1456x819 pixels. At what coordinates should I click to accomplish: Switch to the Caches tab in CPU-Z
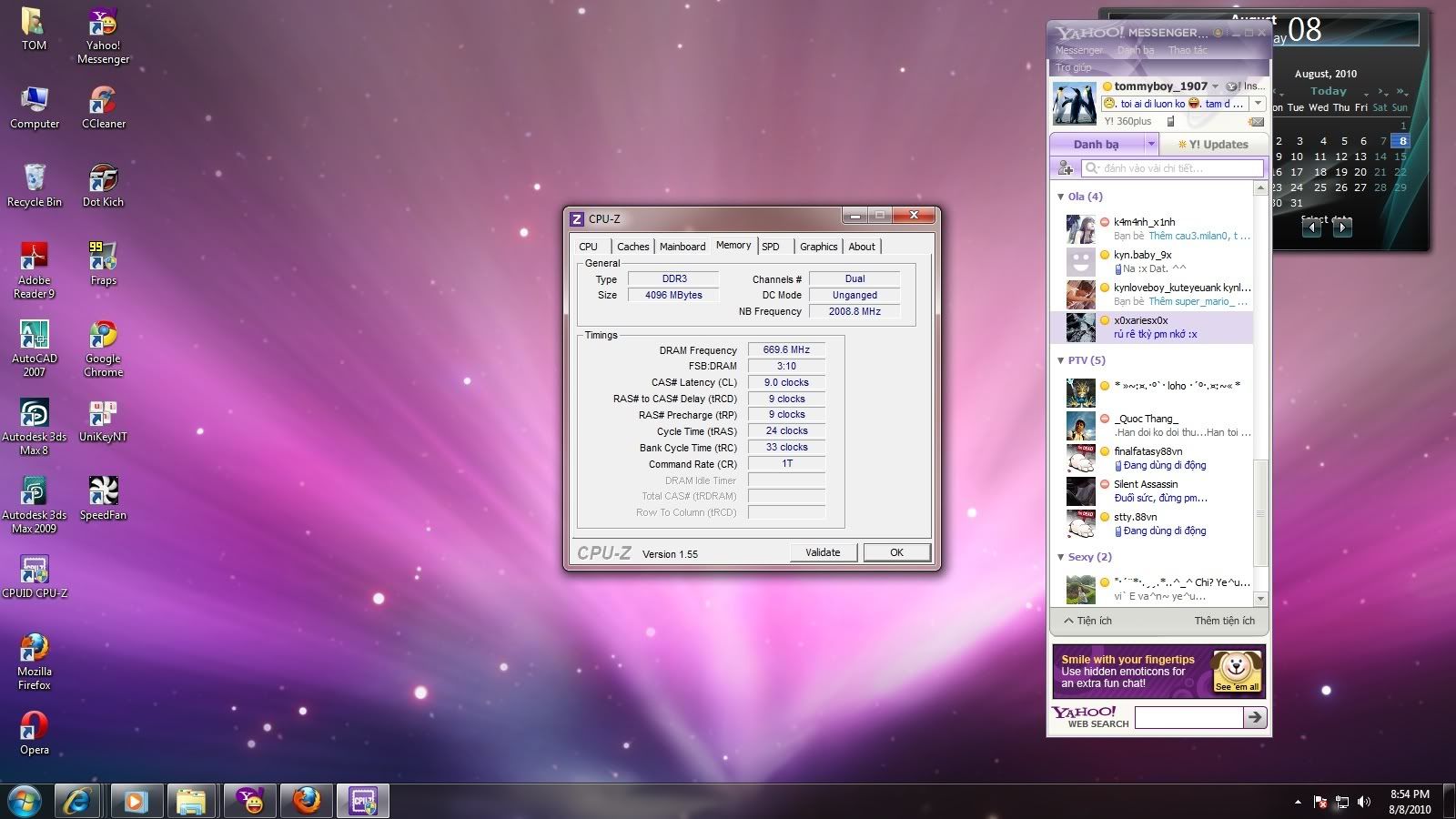pos(633,247)
